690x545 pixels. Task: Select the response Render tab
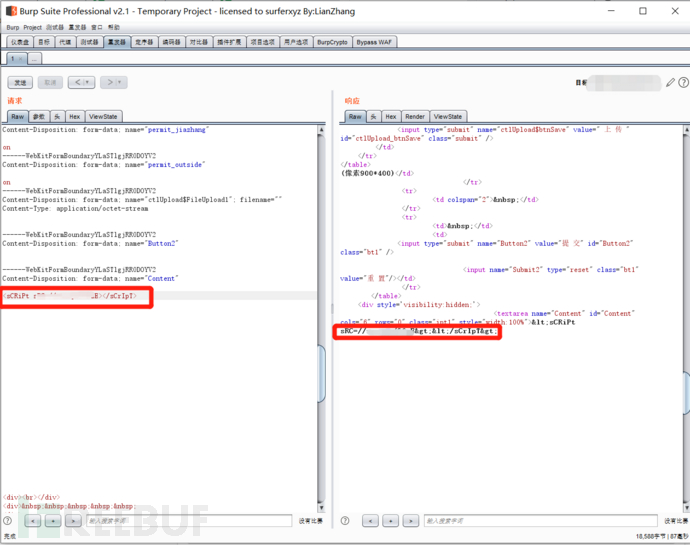pyautogui.click(x=415, y=117)
